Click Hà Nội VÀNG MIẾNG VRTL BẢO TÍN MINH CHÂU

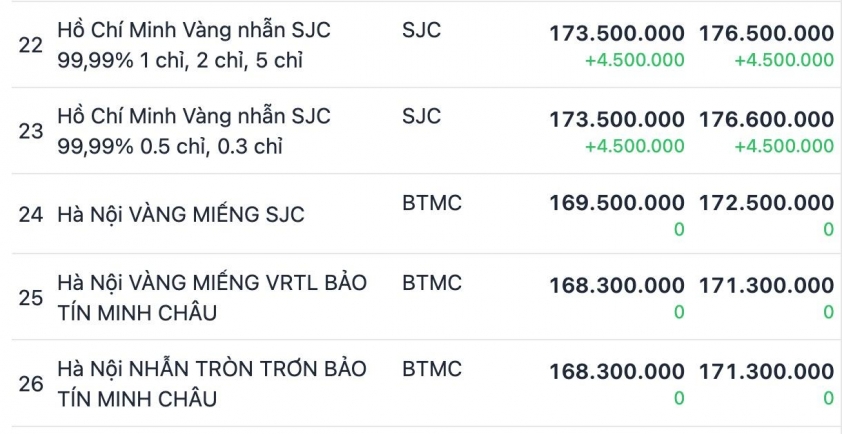[212, 297]
